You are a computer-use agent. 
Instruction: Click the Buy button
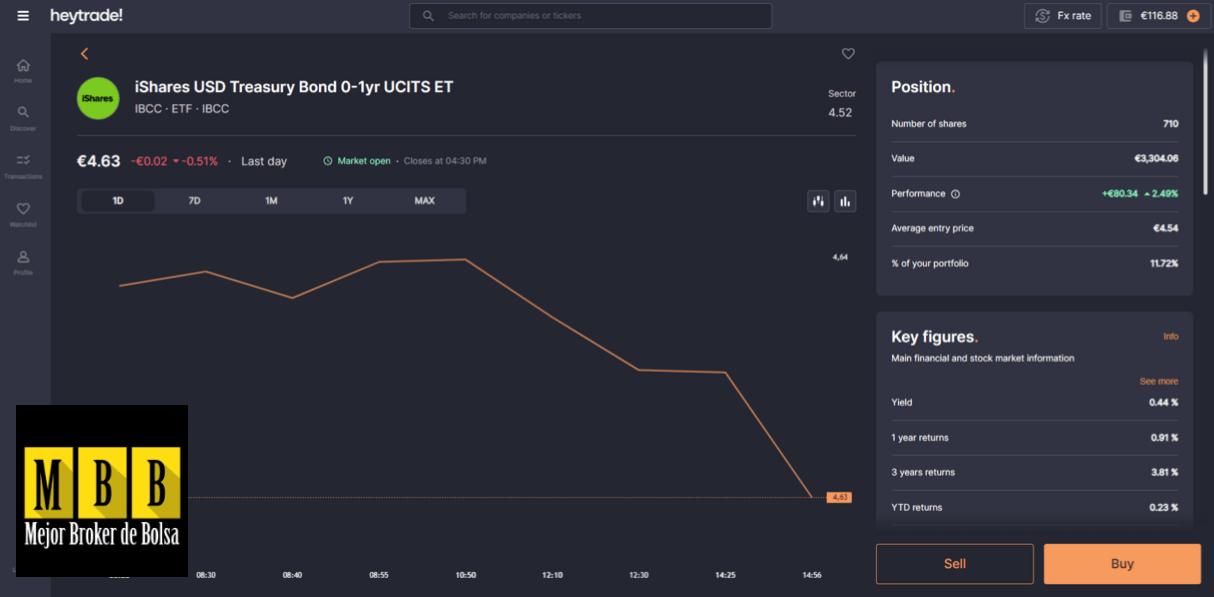point(1122,564)
